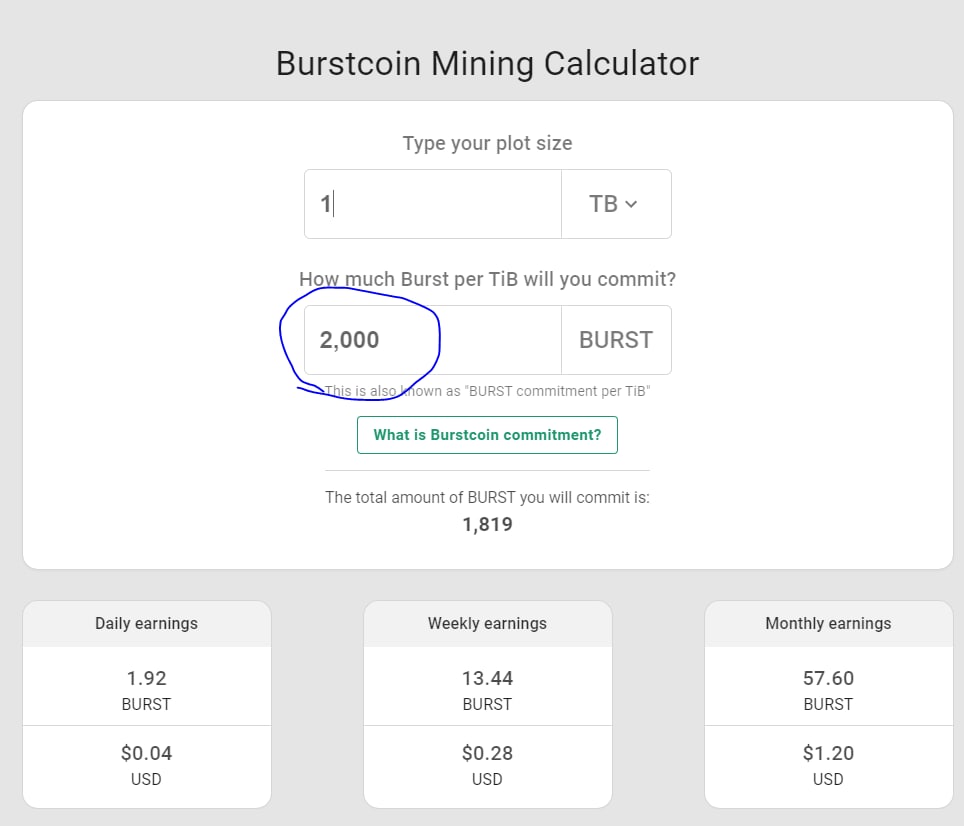The height and width of the screenshot is (826, 964).
Task: Select the daily $0.04 USD value
Action: click(146, 753)
